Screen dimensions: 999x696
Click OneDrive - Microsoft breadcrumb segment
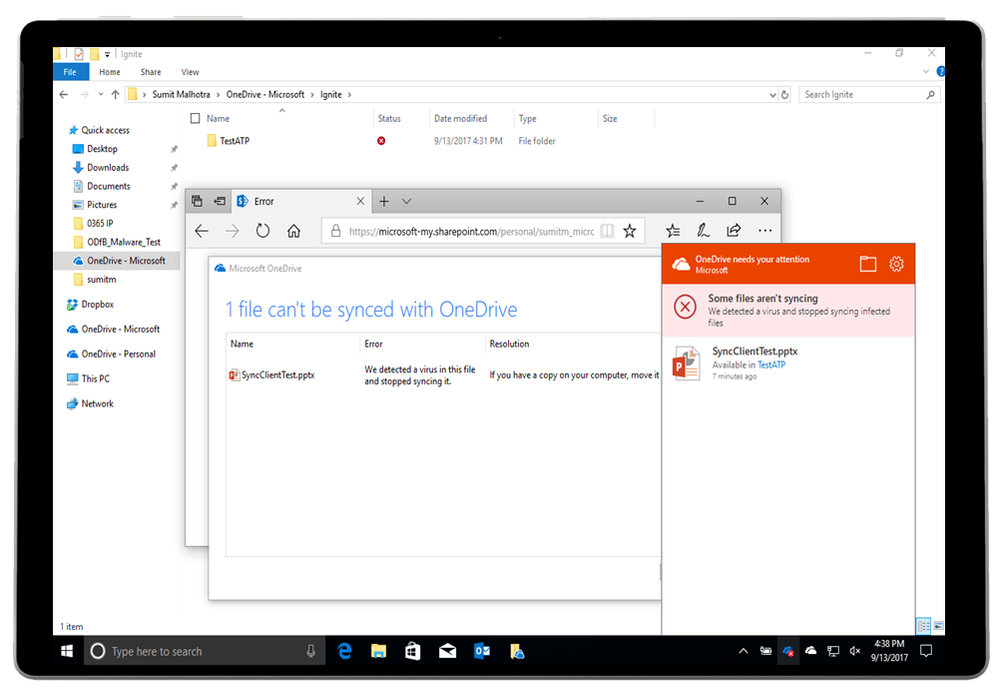(265, 94)
